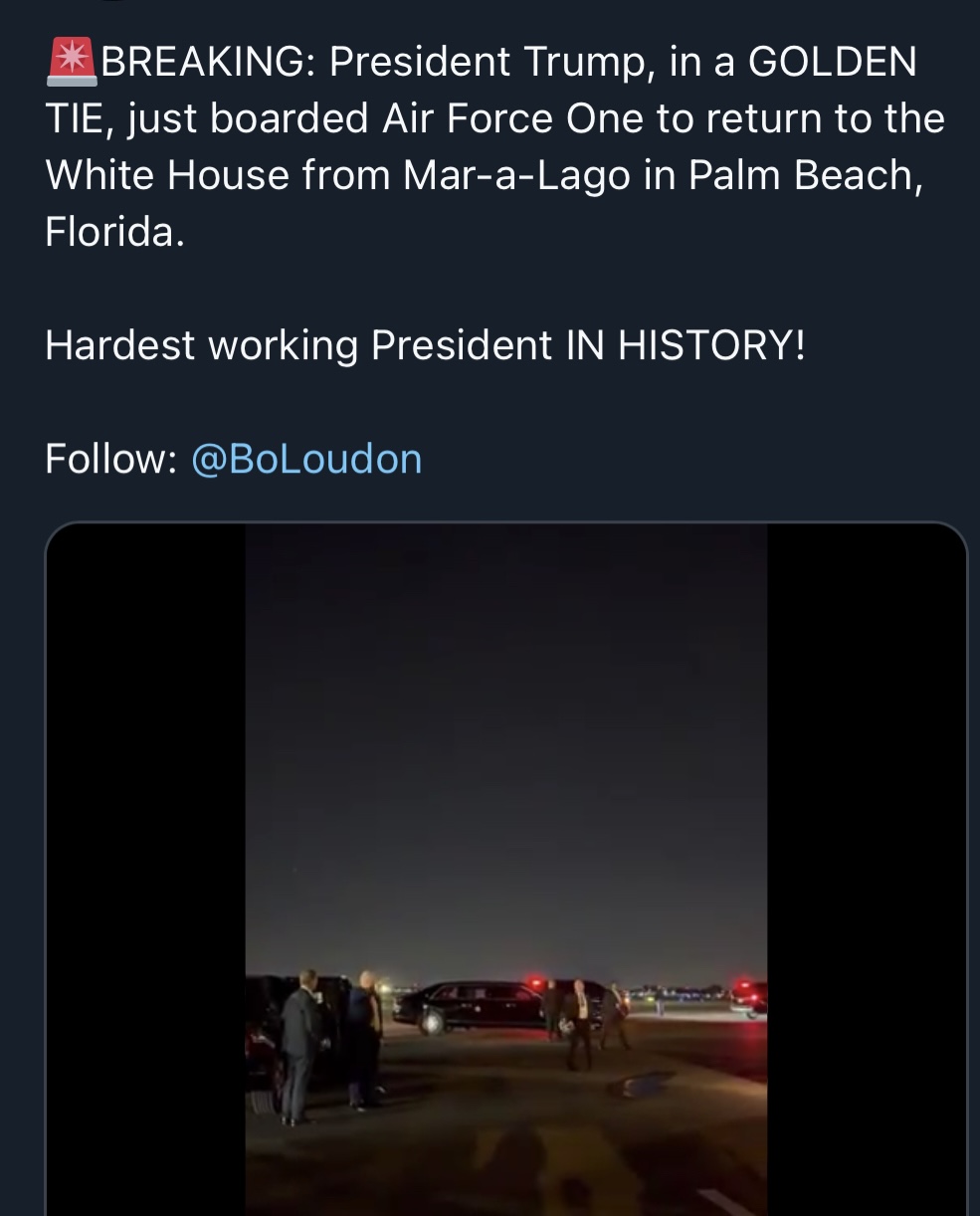Open the @BoLoudon profile mention

pyautogui.click(x=305, y=459)
